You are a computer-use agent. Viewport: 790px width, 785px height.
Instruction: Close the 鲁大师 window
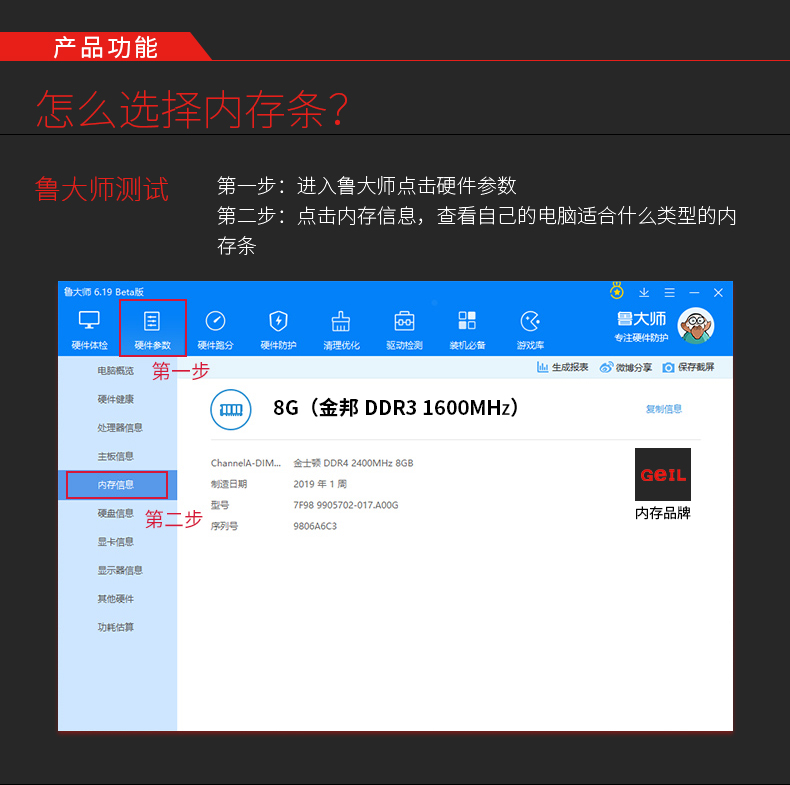(718, 292)
